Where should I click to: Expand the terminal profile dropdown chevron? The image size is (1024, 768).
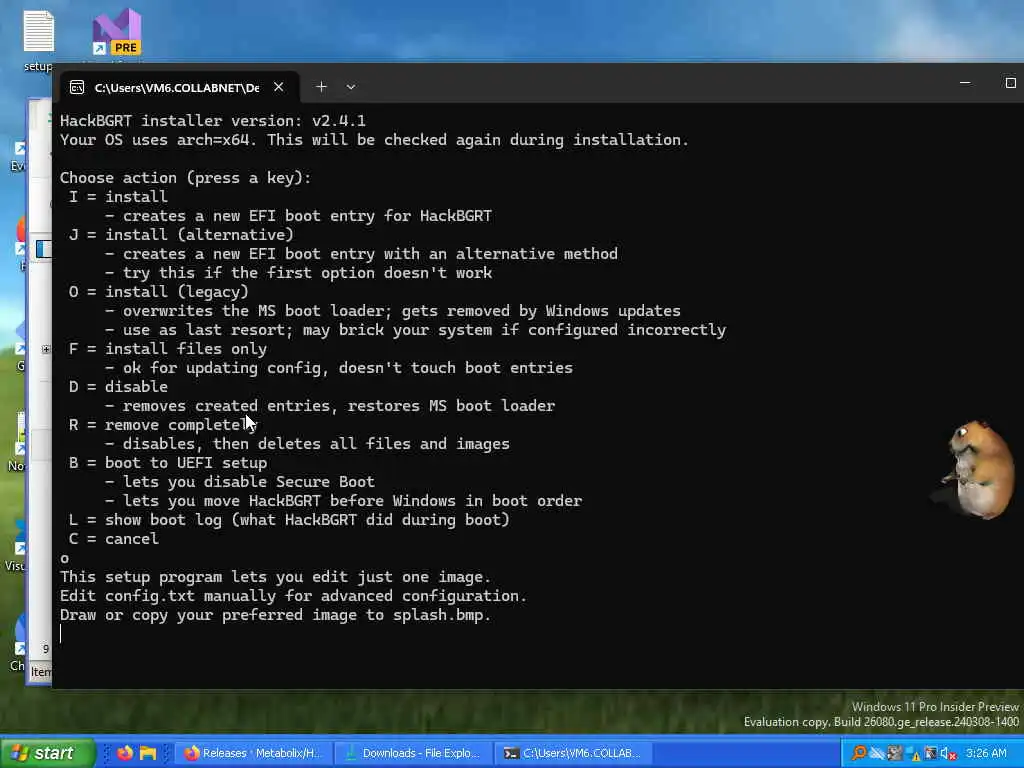pyautogui.click(x=351, y=87)
